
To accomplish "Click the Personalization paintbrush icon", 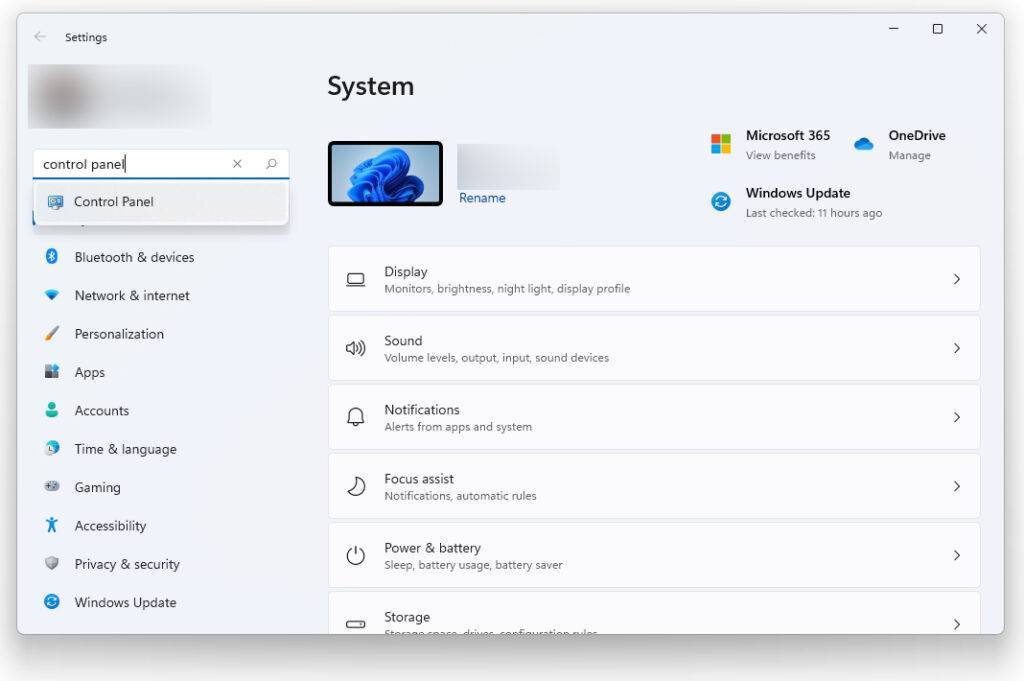I will tap(52, 333).
